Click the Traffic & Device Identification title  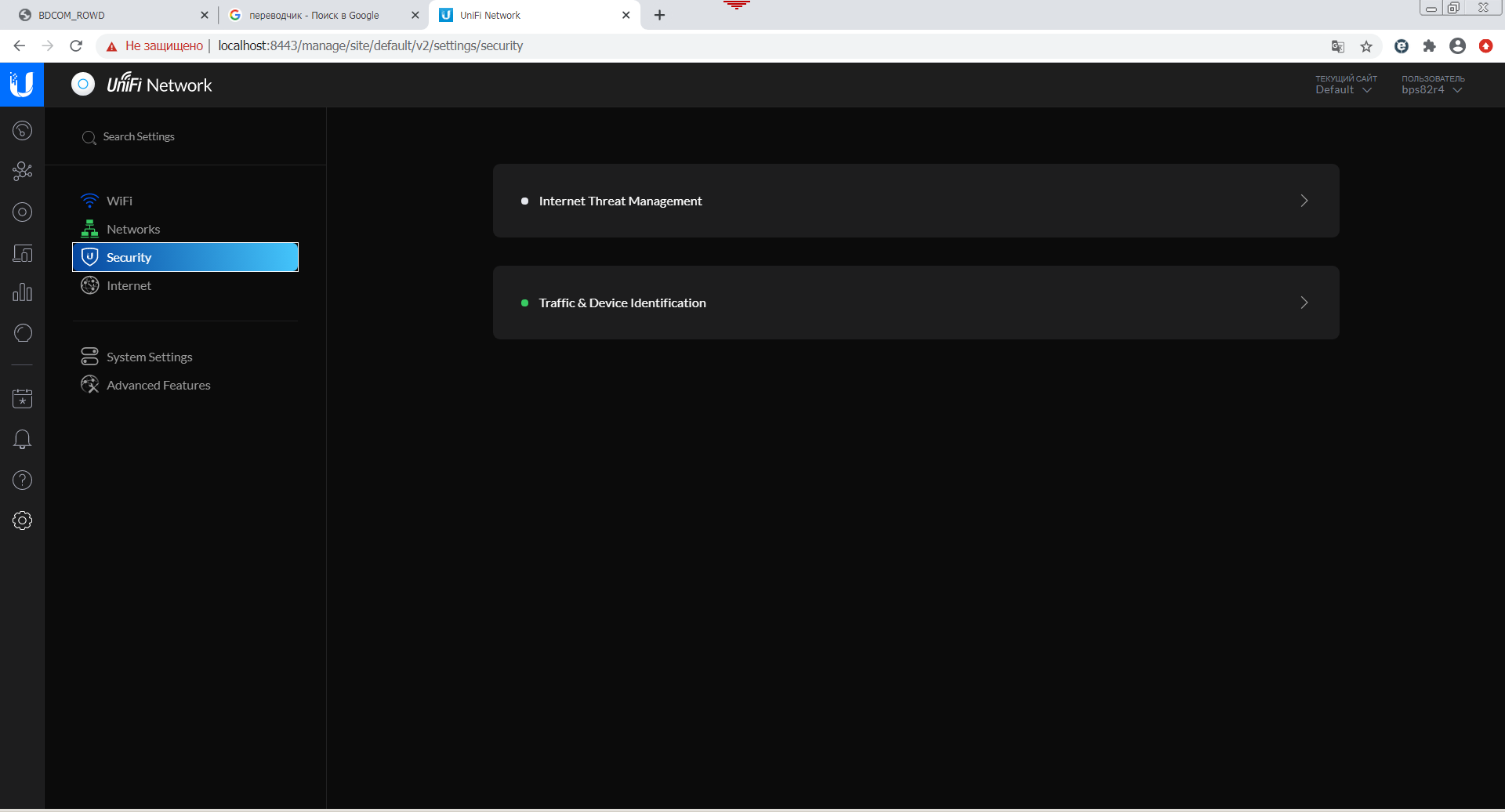tap(622, 303)
